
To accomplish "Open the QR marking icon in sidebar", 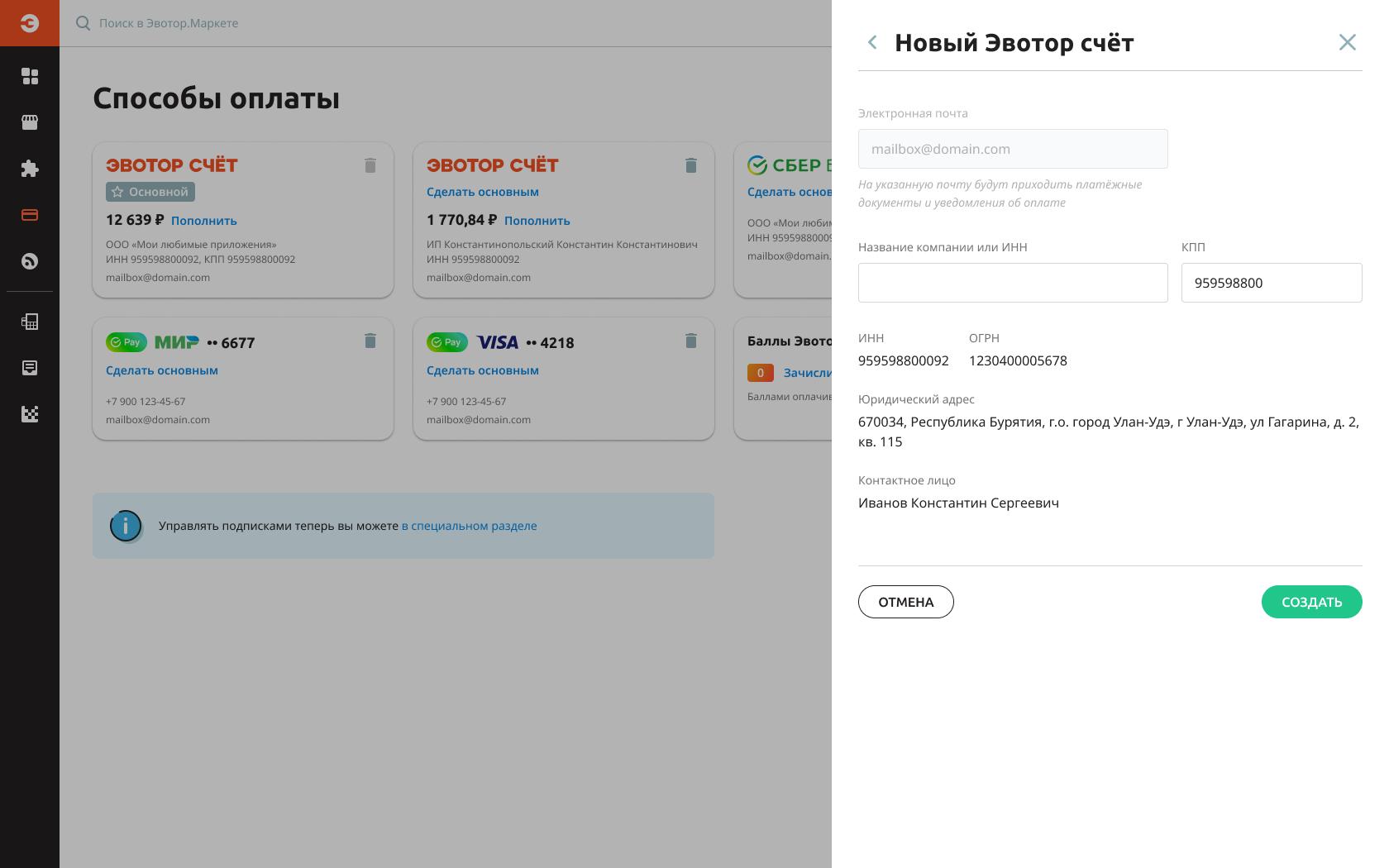I will tap(30, 414).
